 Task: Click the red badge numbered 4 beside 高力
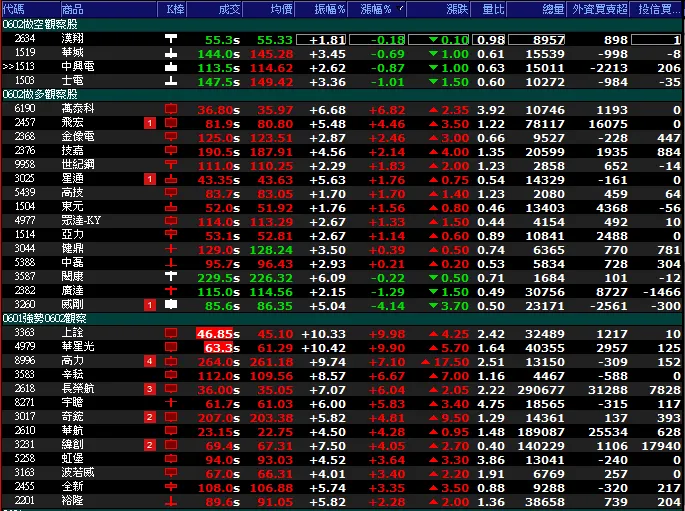point(150,361)
